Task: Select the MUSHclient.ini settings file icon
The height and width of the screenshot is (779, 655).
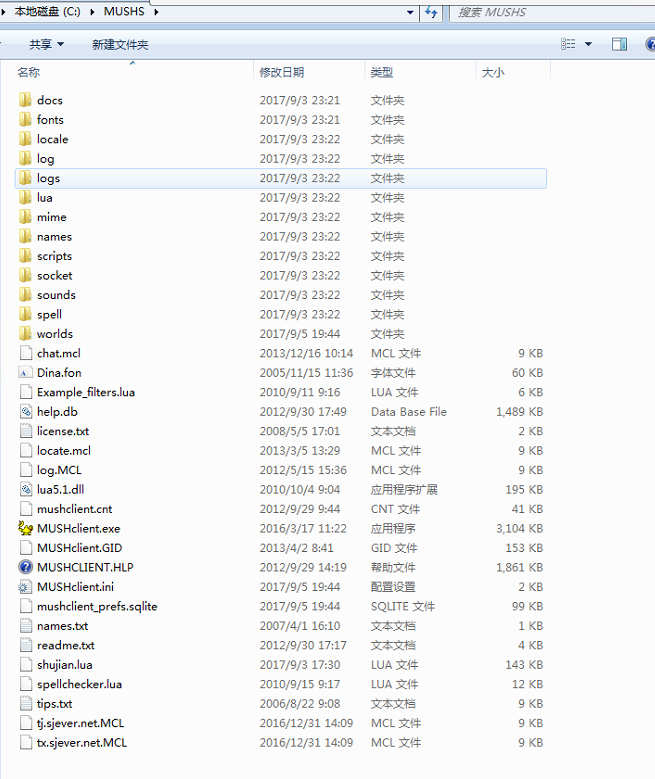Action: point(25,587)
